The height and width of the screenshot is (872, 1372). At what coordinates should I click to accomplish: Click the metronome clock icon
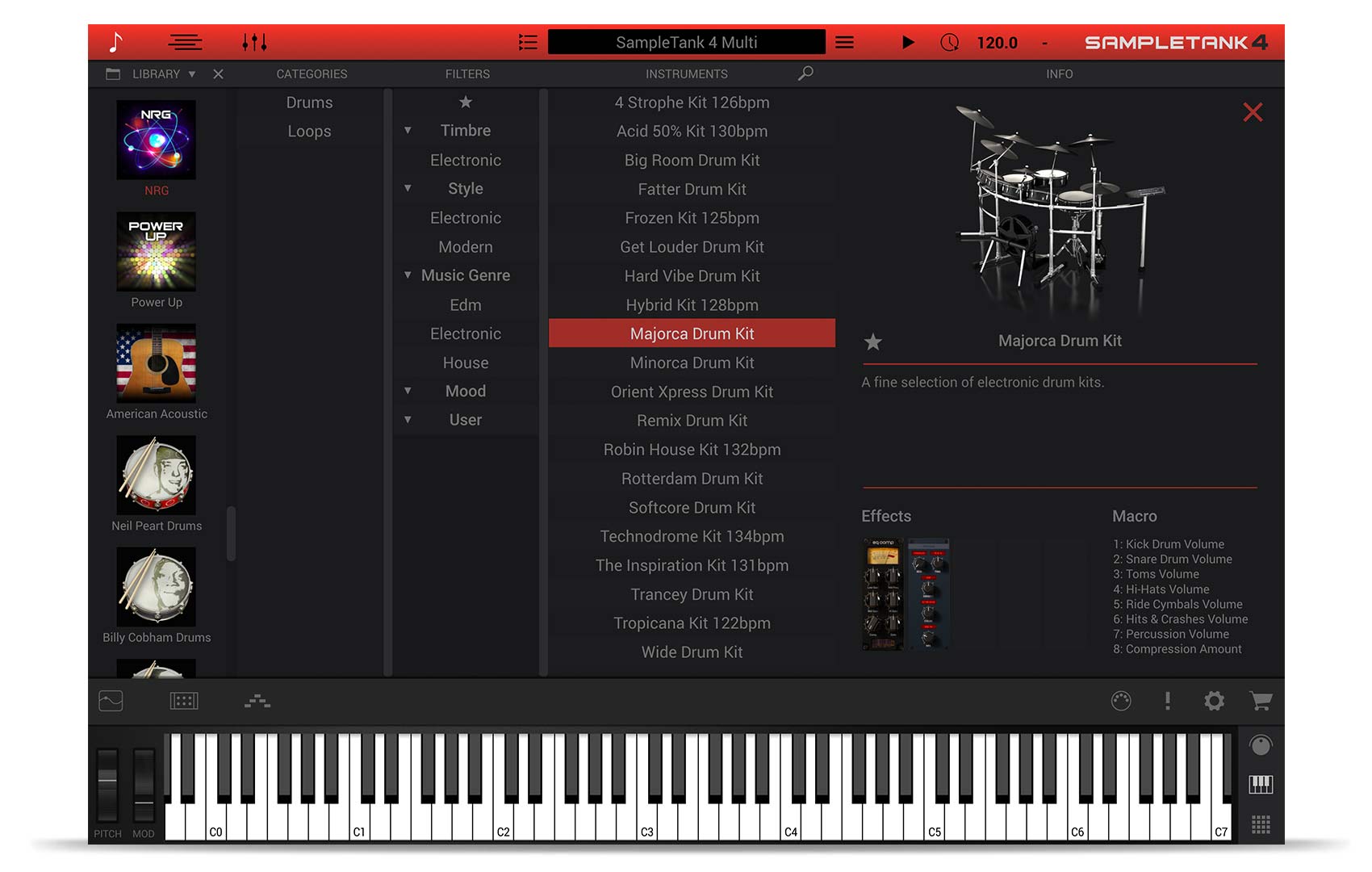point(949,42)
